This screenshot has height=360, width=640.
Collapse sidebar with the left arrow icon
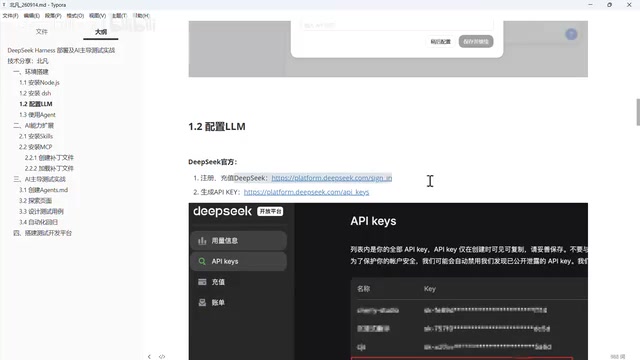(149, 356)
